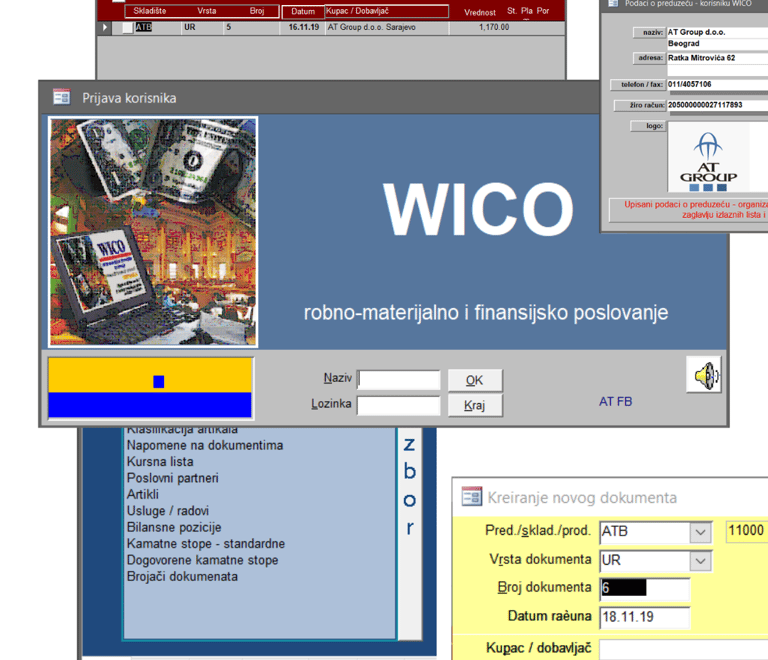Click the telefon / fax field 011/4057106
The image size is (768, 660).
tap(717, 84)
